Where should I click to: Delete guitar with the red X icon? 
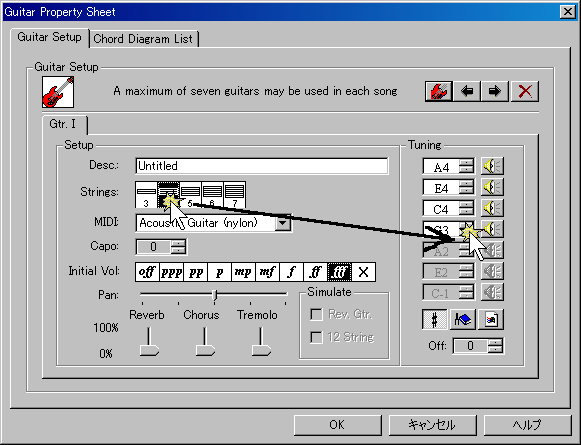(x=525, y=91)
